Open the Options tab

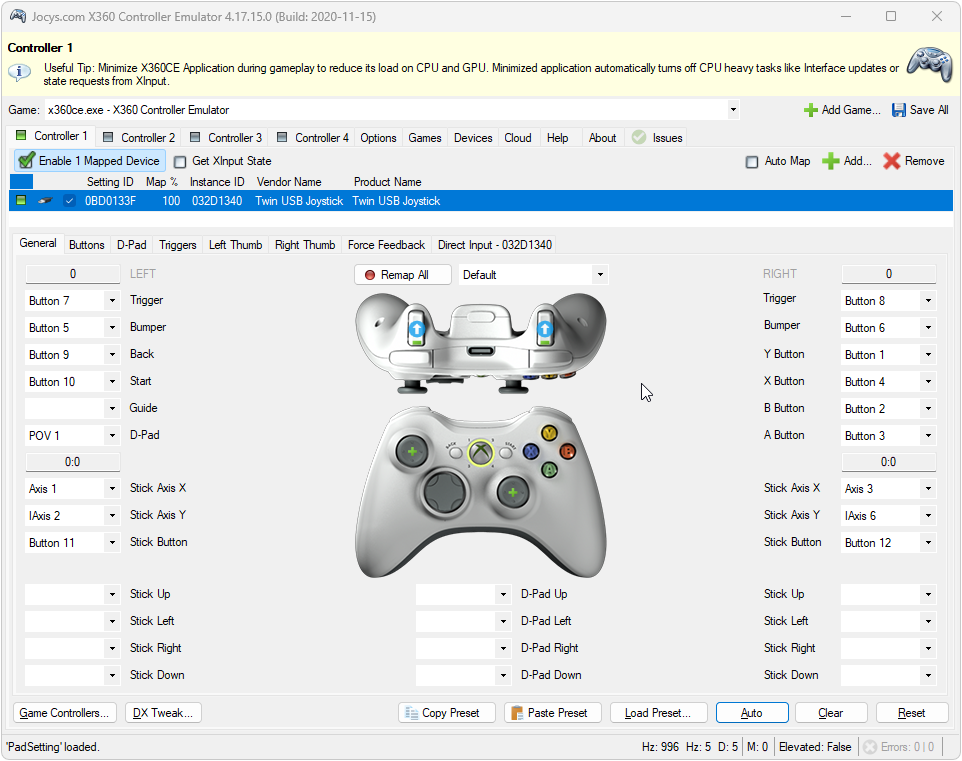378,137
